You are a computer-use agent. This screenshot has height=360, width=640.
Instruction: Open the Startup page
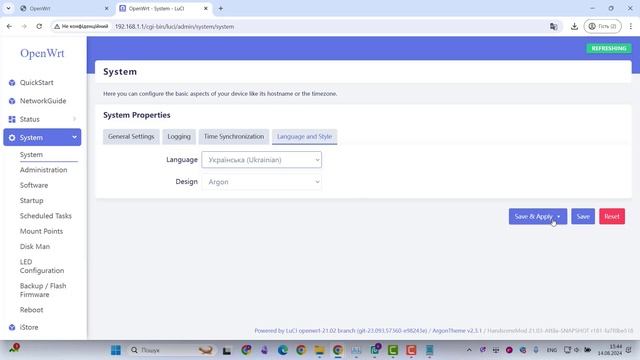click(31, 200)
